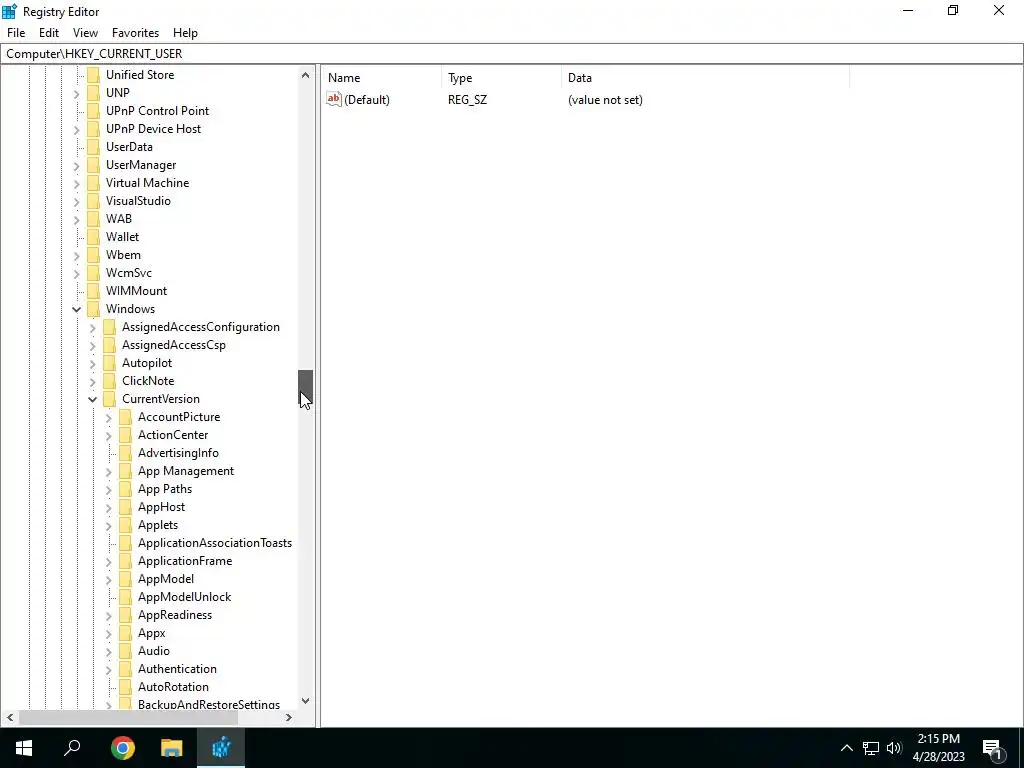This screenshot has height=768, width=1024.
Task: Expand the App Paths key
Action: (x=108, y=489)
